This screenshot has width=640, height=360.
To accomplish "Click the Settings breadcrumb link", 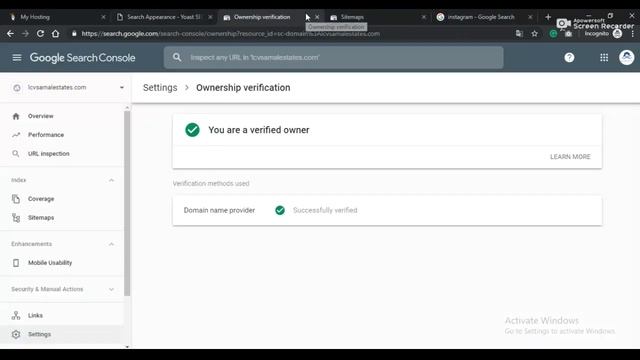I will (160, 88).
